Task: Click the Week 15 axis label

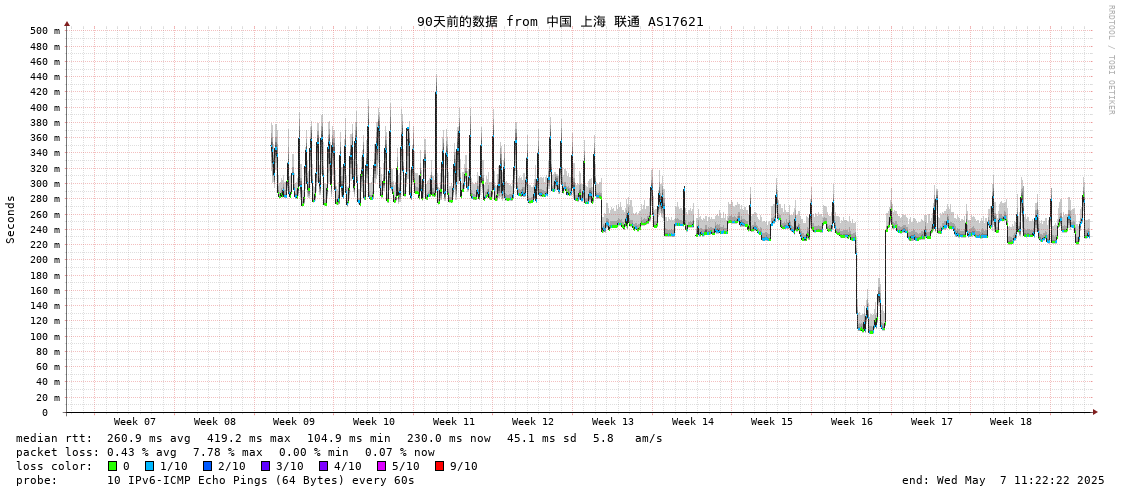Action: pyautogui.click(x=772, y=422)
